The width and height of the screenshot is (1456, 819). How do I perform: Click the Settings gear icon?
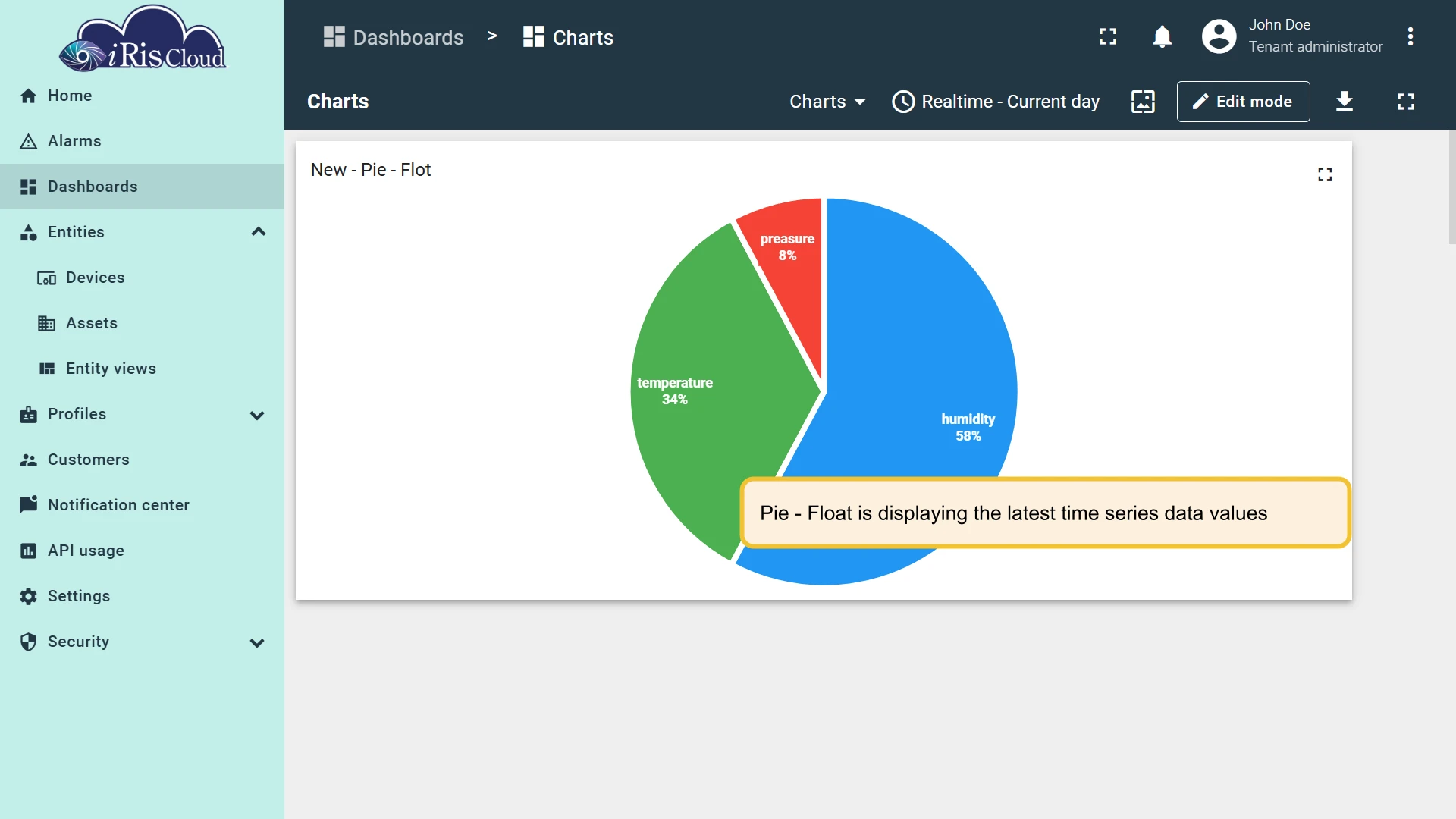[x=28, y=596]
